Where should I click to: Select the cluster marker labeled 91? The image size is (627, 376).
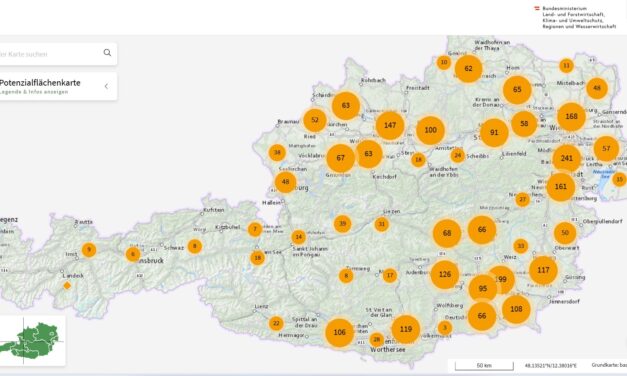pyautogui.click(x=494, y=132)
